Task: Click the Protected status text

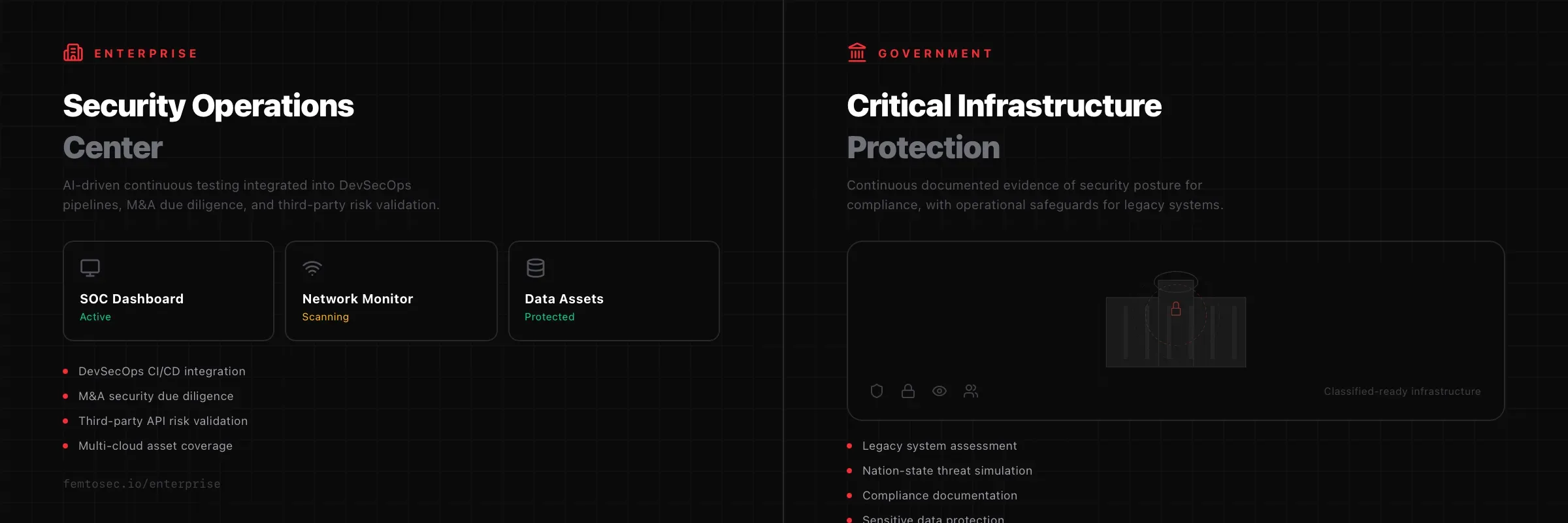Action: (549, 317)
